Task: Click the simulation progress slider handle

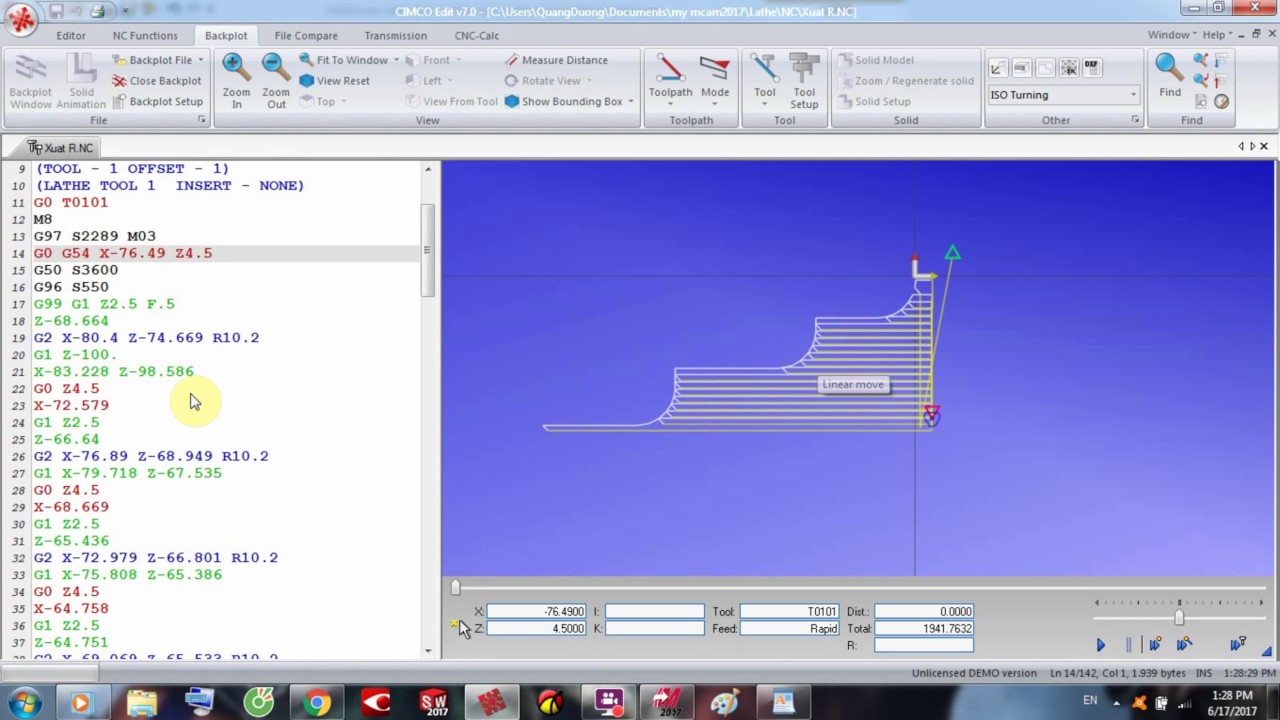Action: click(455, 588)
